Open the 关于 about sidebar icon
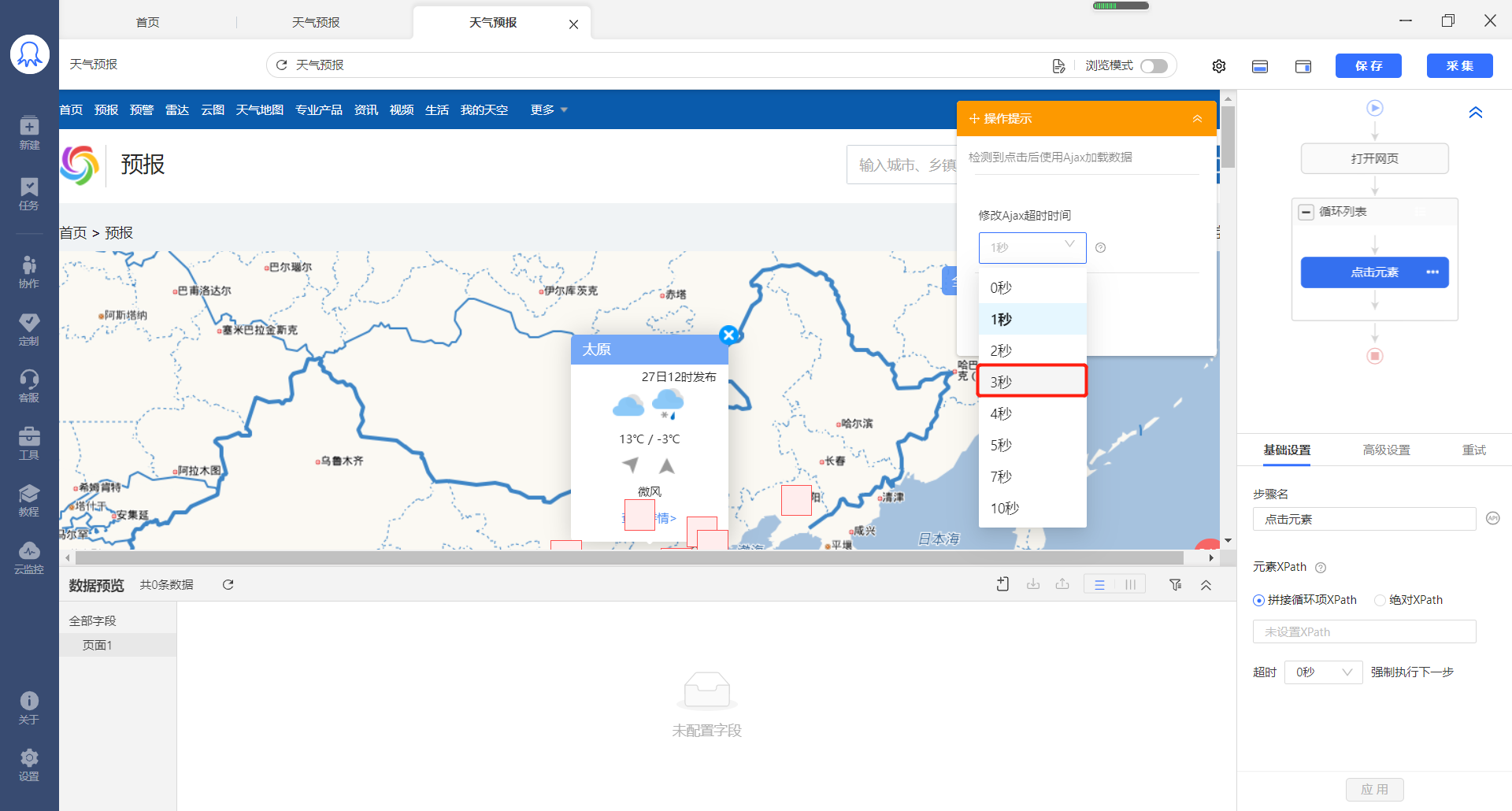This screenshot has height=811, width=1512. pos(29,708)
